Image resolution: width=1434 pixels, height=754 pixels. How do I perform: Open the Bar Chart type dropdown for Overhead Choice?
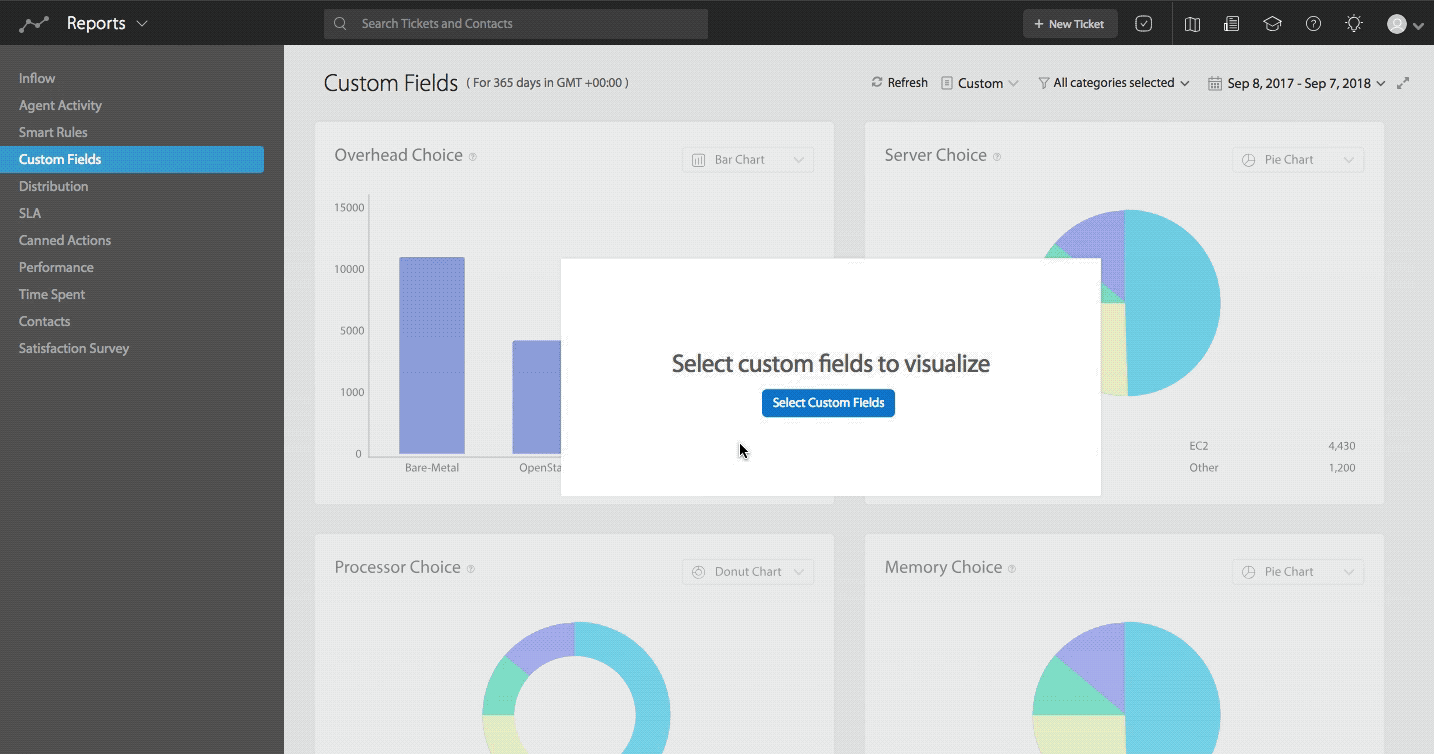click(747, 159)
